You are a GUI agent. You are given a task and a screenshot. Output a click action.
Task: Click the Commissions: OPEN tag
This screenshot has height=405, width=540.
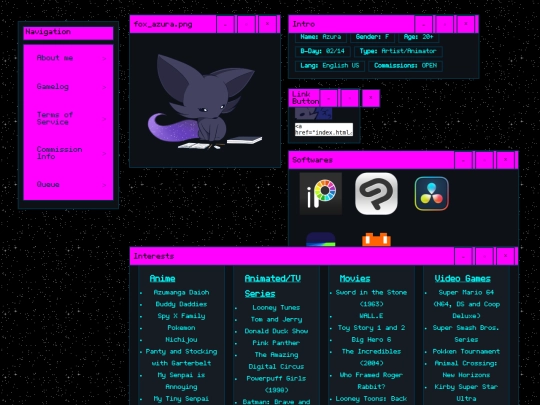[405, 66]
